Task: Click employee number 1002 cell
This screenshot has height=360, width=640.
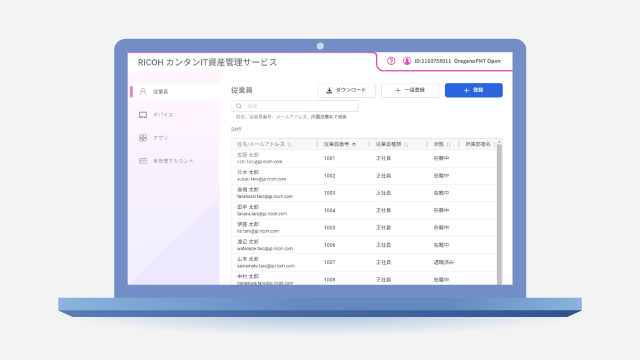Action: 329,176
